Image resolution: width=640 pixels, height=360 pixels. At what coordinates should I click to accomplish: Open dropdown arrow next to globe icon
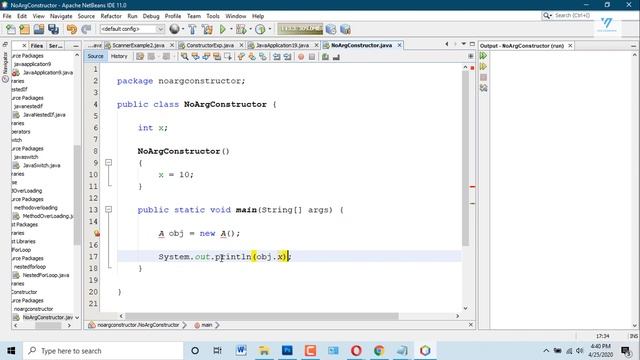pyautogui.click(x=182, y=29)
